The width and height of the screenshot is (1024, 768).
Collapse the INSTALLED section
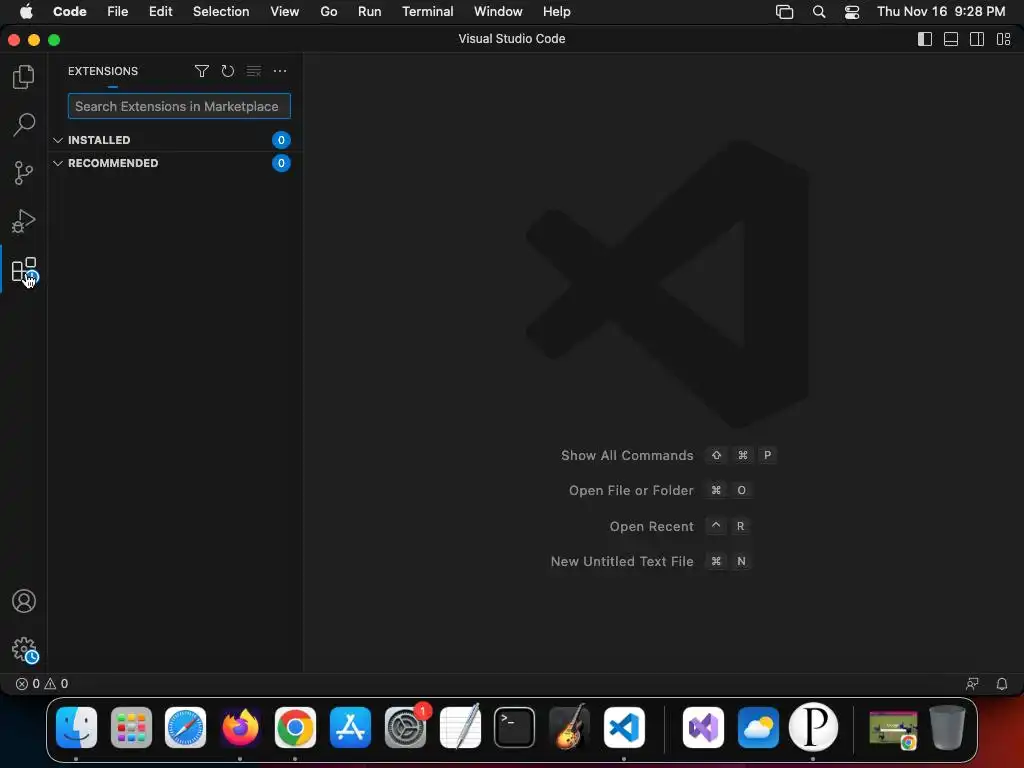(176, 140)
